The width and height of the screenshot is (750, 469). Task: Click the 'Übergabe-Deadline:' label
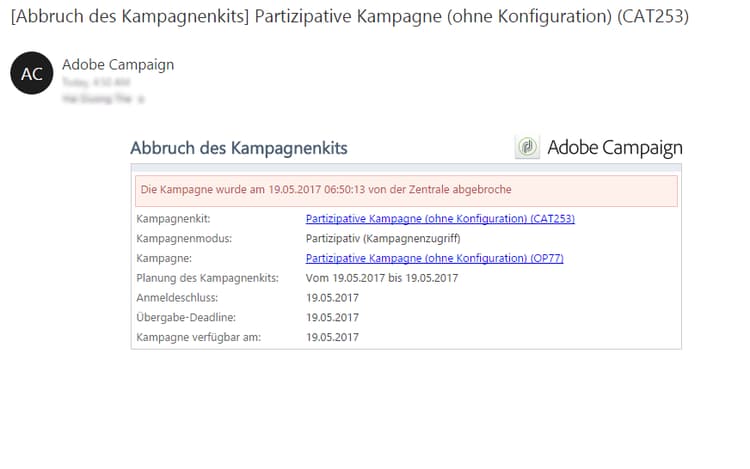pyautogui.click(x=186, y=317)
